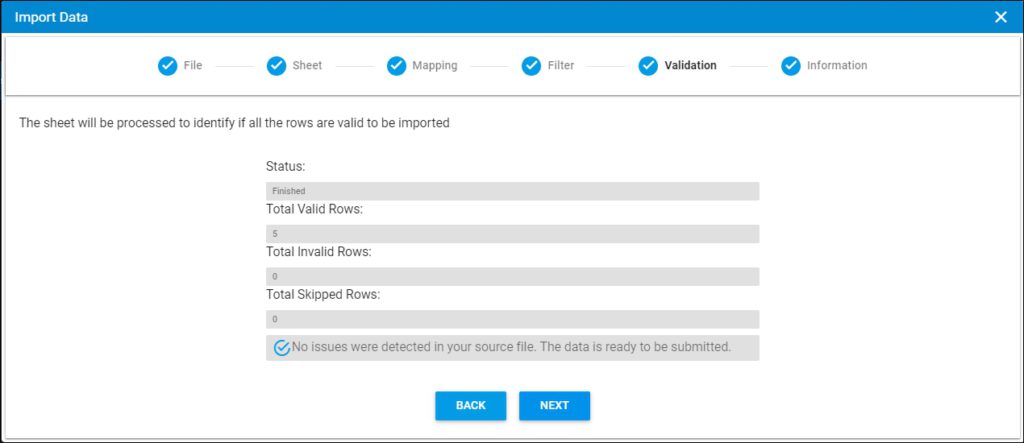1024x443 pixels.
Task: Click the Status field showing Finished
Action: click(513, 191)
